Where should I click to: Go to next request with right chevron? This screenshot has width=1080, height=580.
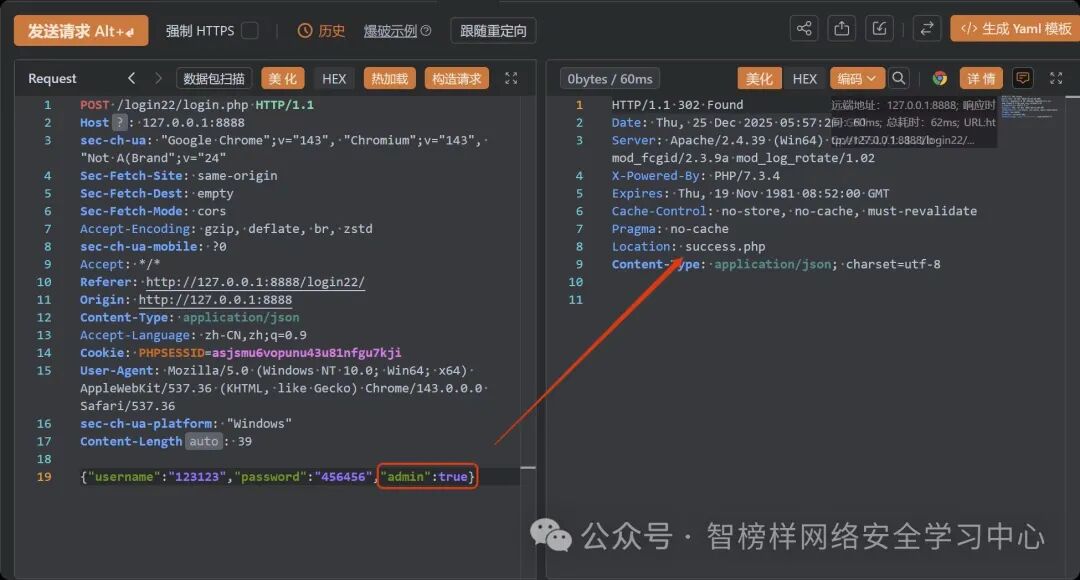click(158, 78)
